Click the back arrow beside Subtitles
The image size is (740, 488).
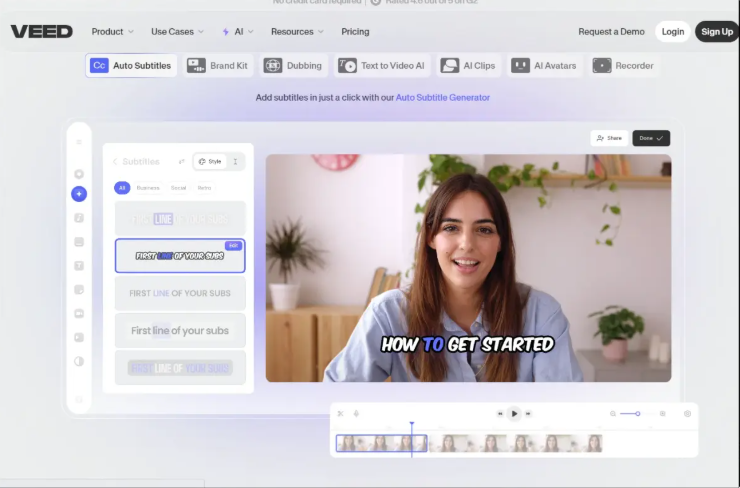[x=114, y=161]
